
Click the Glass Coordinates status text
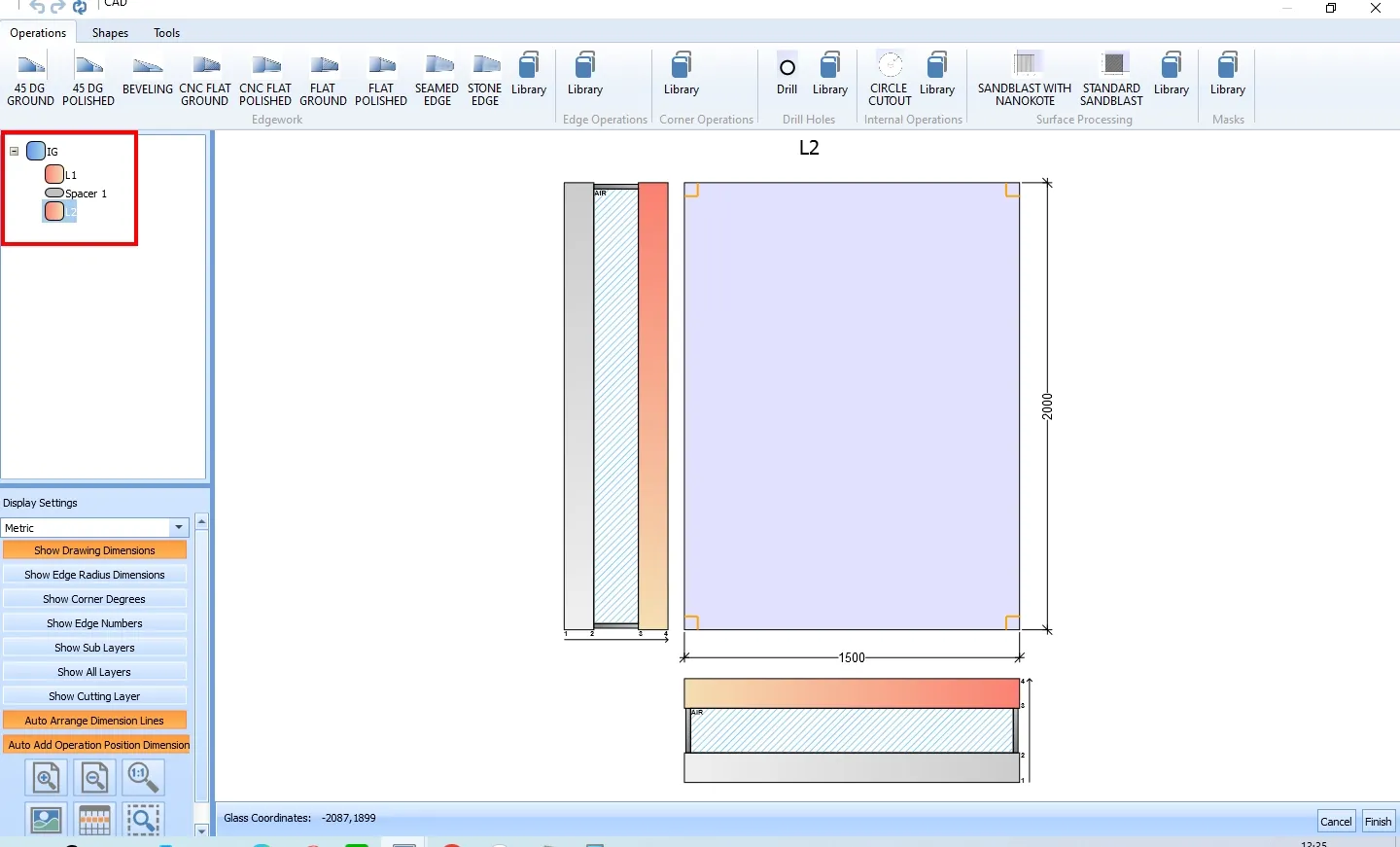(x=299, y=818)
